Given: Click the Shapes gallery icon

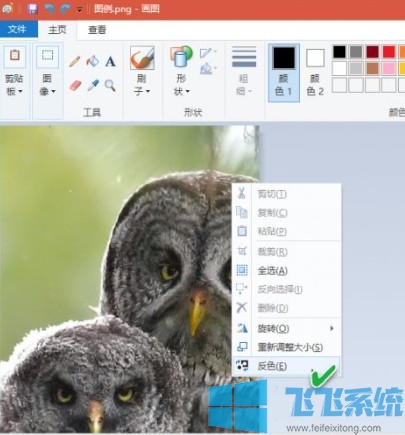Looking at the screenshot, I should (x=181, y=57).
